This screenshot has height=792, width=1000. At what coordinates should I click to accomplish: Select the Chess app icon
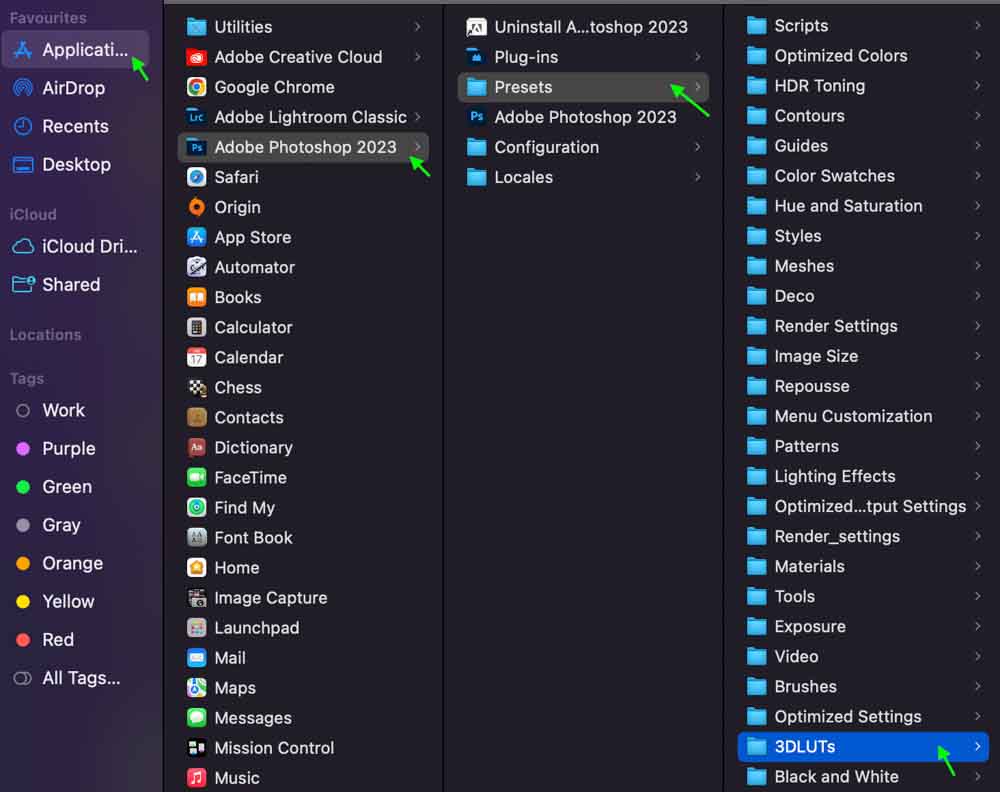point(197,387)
